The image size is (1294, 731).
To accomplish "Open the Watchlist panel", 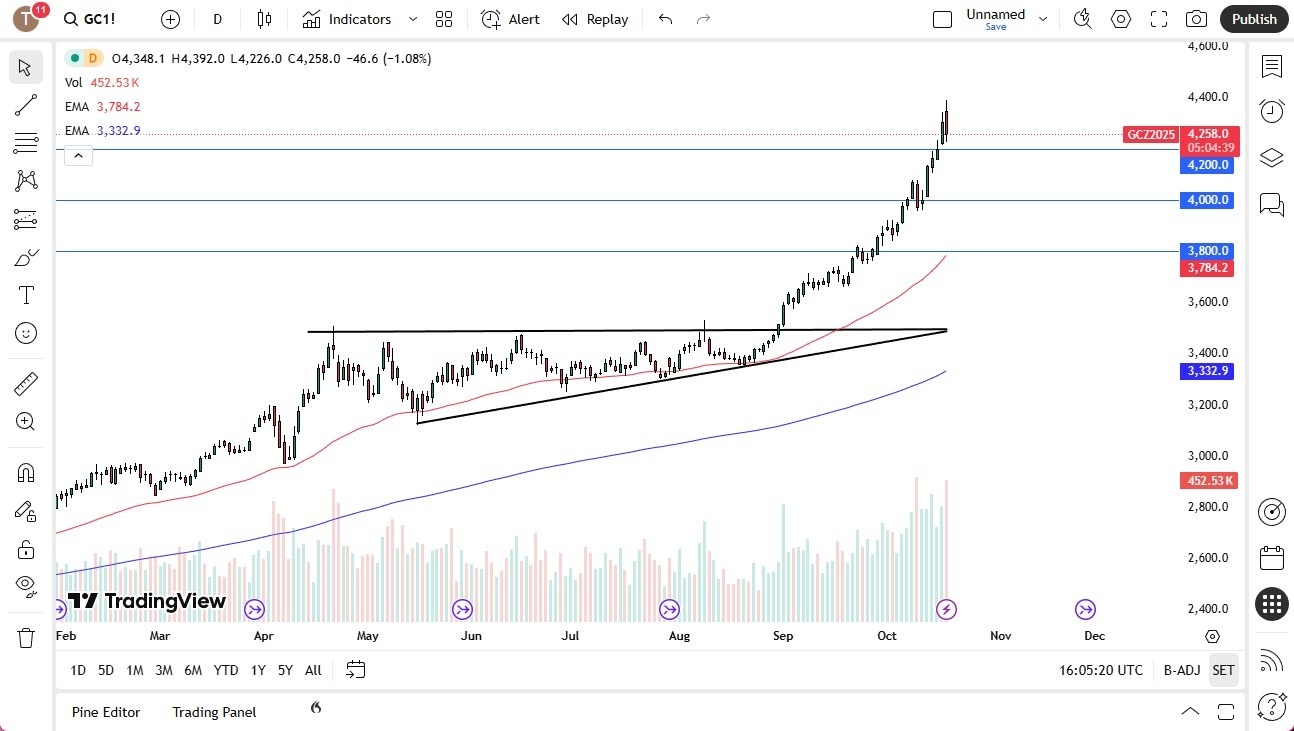I will (1271, 66).
